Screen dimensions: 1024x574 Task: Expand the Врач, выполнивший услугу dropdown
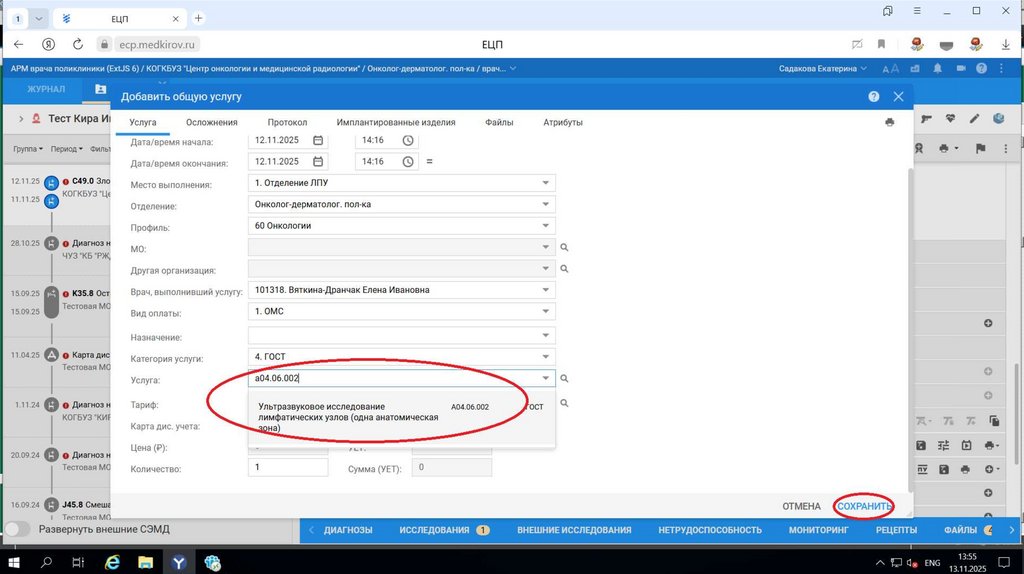[546, 290]
